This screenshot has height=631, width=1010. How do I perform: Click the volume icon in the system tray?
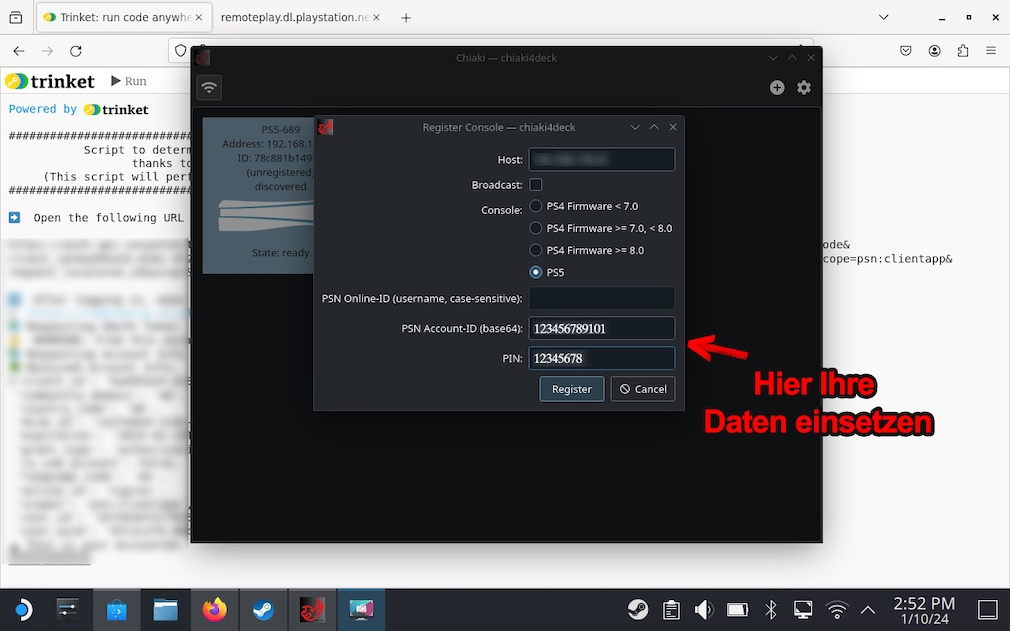coord(703,609)
